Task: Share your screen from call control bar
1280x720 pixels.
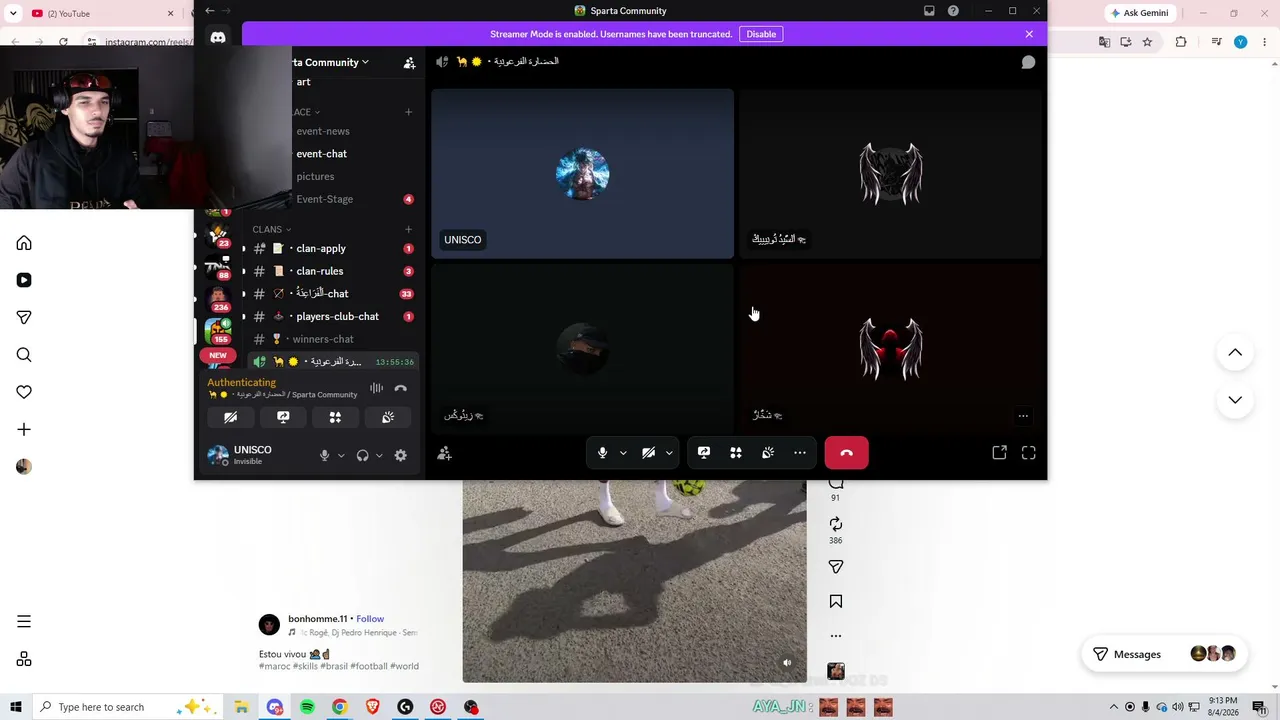Action: [704, 453]
